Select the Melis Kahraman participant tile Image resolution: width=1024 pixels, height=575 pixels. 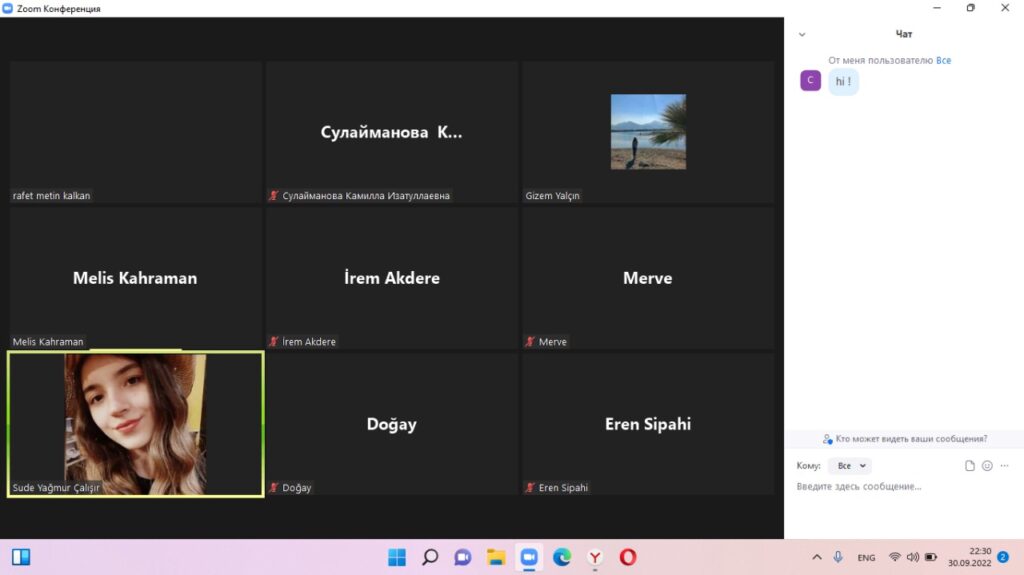(136, 278)
